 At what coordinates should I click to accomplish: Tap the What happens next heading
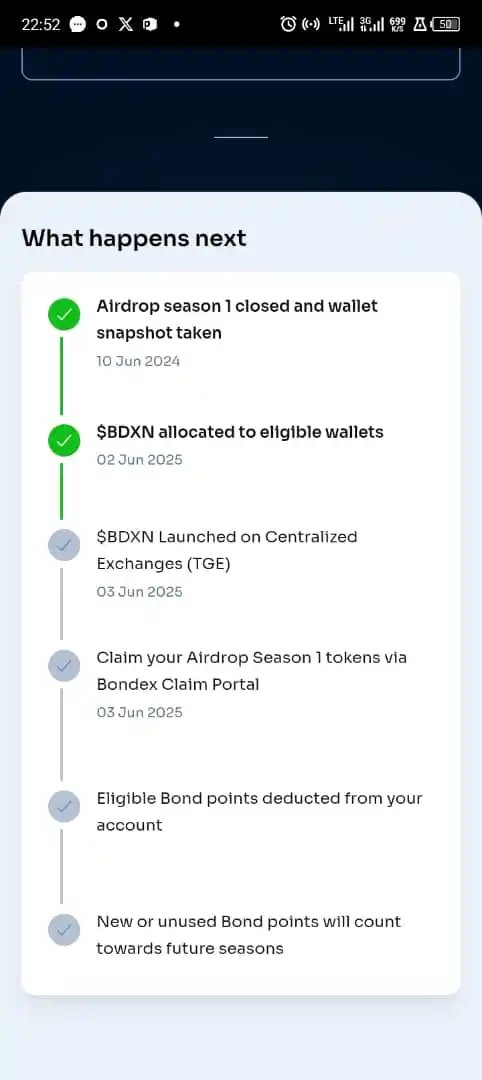coord(134,238)
